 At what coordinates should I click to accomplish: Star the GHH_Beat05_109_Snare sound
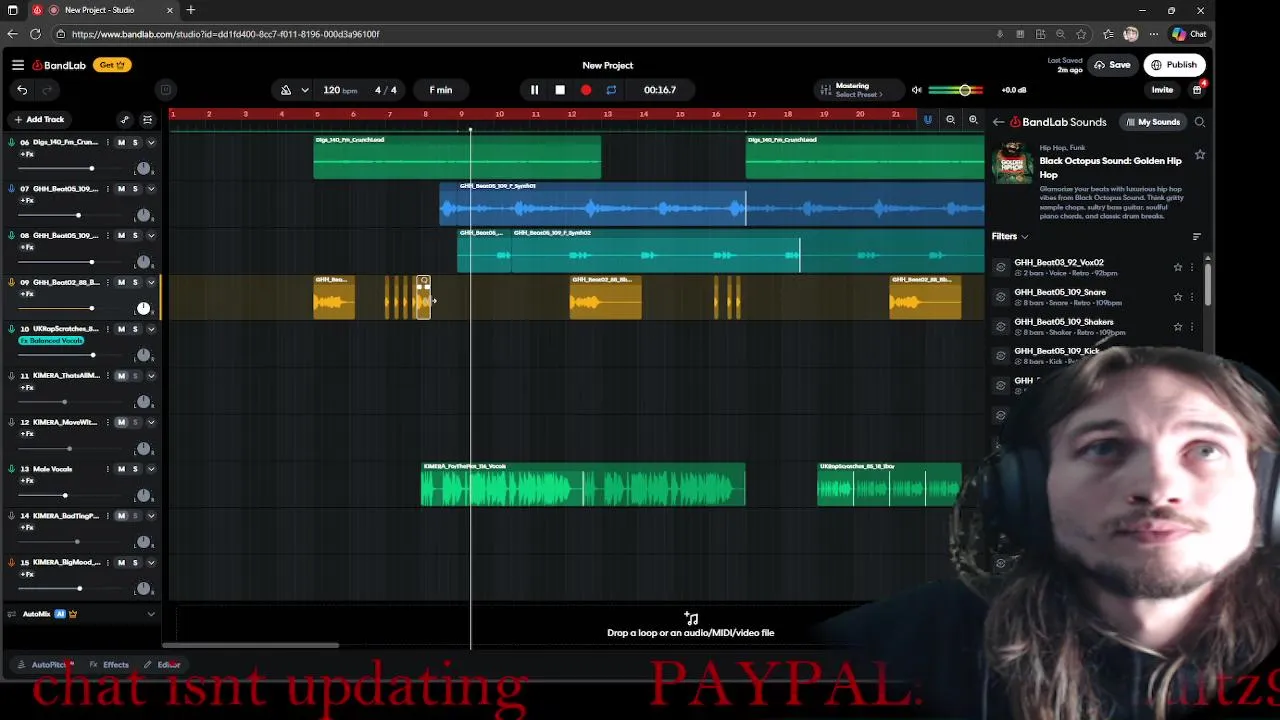(1178, 297)
